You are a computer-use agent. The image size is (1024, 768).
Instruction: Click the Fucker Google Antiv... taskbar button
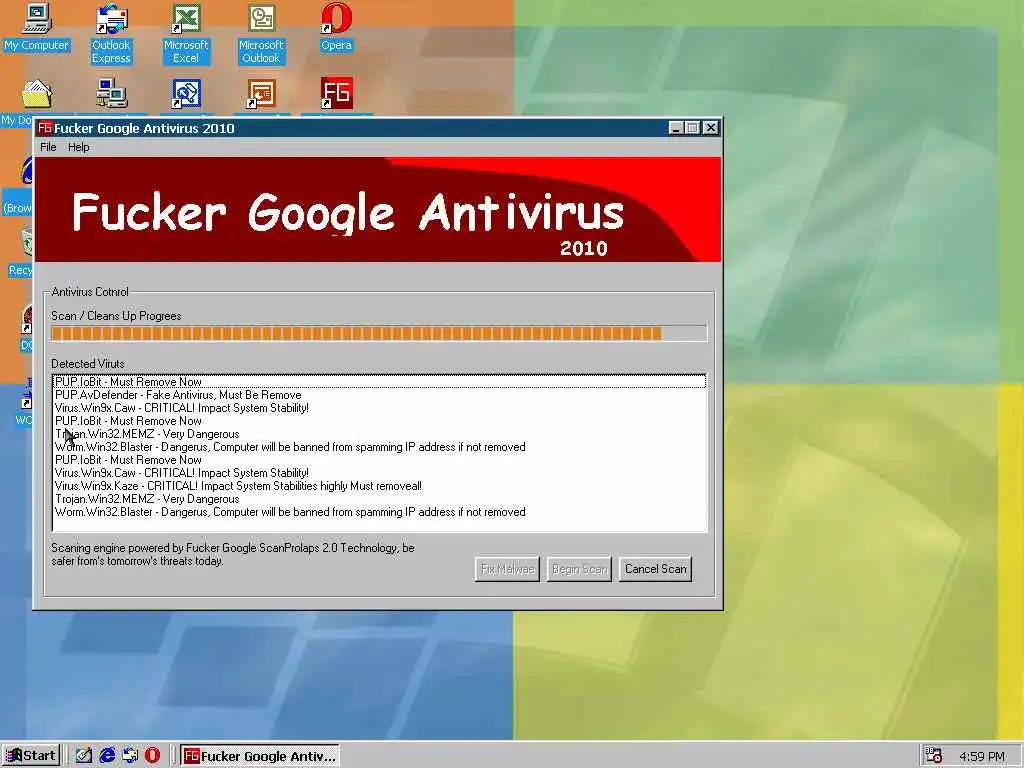[260, 756]
